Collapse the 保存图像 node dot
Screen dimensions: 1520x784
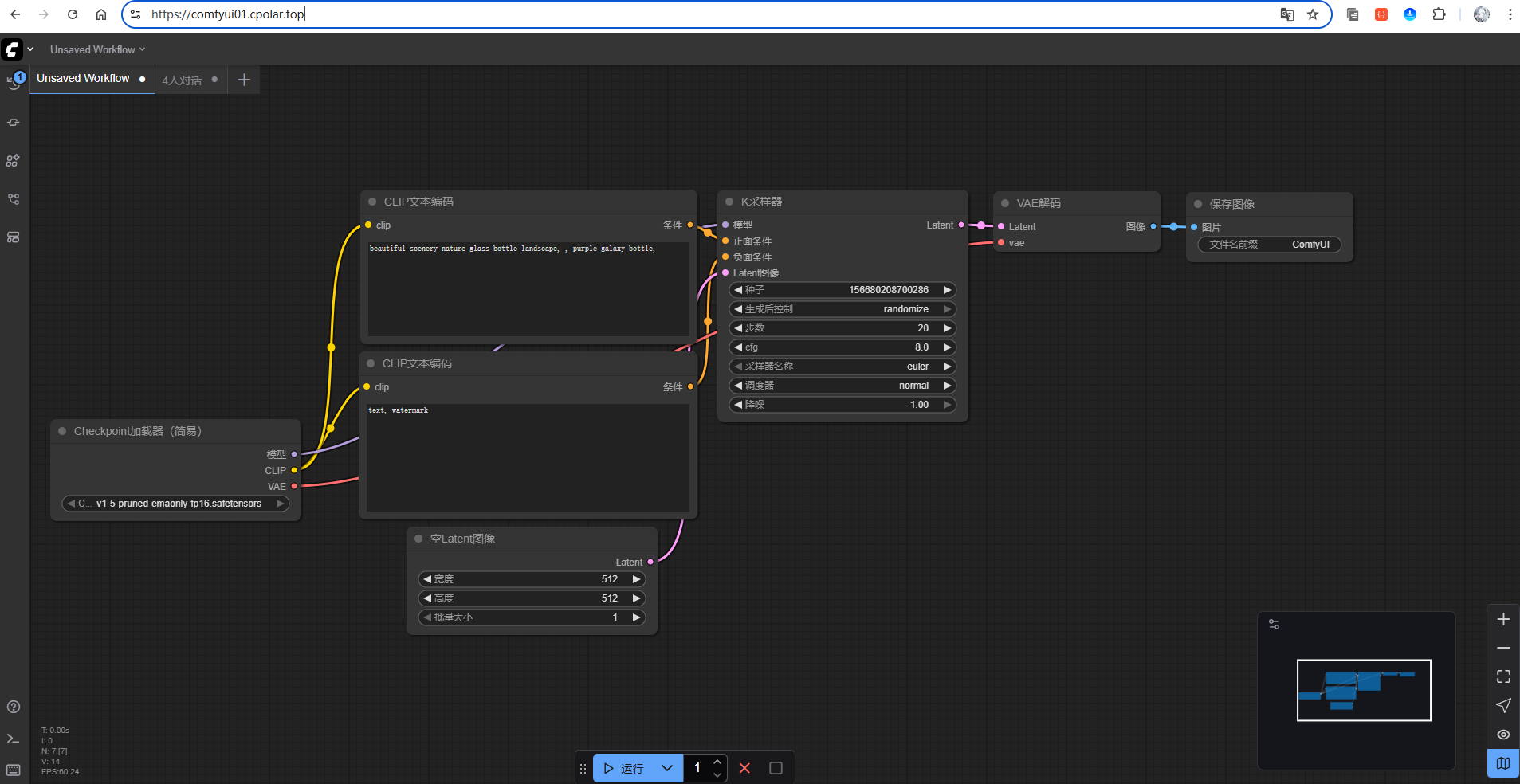[1198, 204]
